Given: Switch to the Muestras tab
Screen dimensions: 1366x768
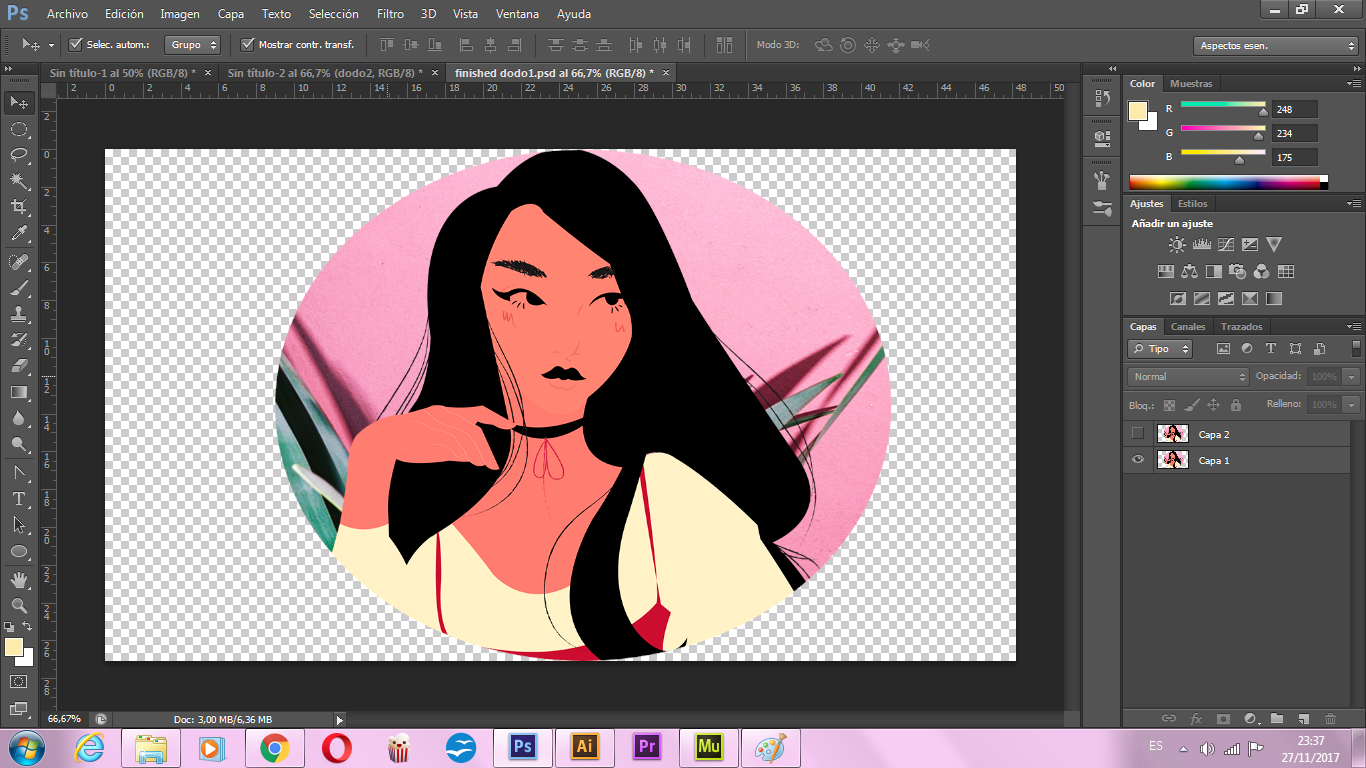Looking at the screenshot, I should click(x=1191, y=84).
